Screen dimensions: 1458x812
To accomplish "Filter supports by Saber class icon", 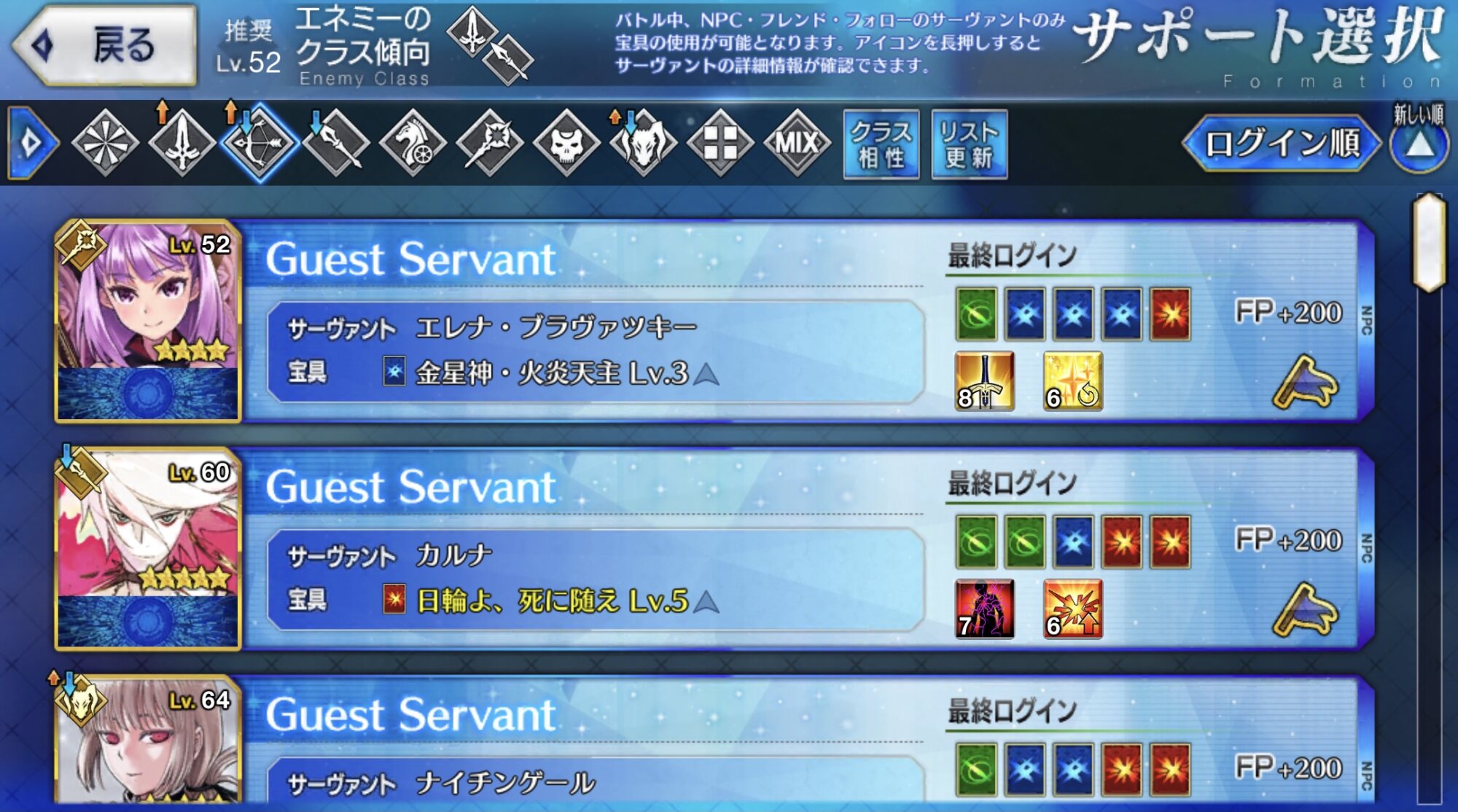I will pos(182,143).
